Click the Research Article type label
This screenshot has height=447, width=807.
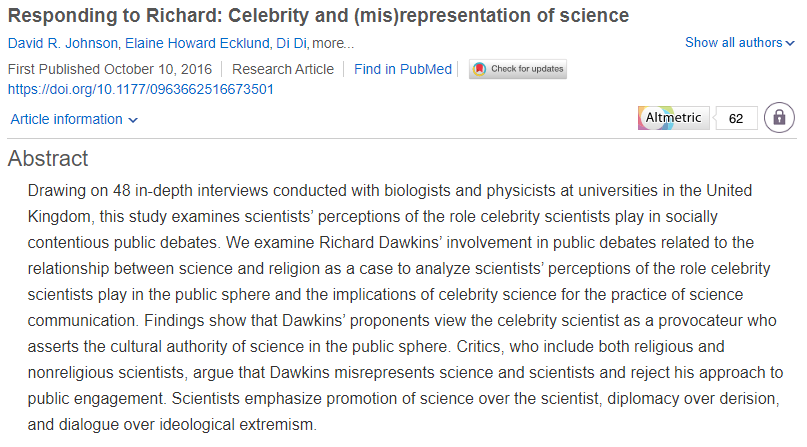pos(287,69)
